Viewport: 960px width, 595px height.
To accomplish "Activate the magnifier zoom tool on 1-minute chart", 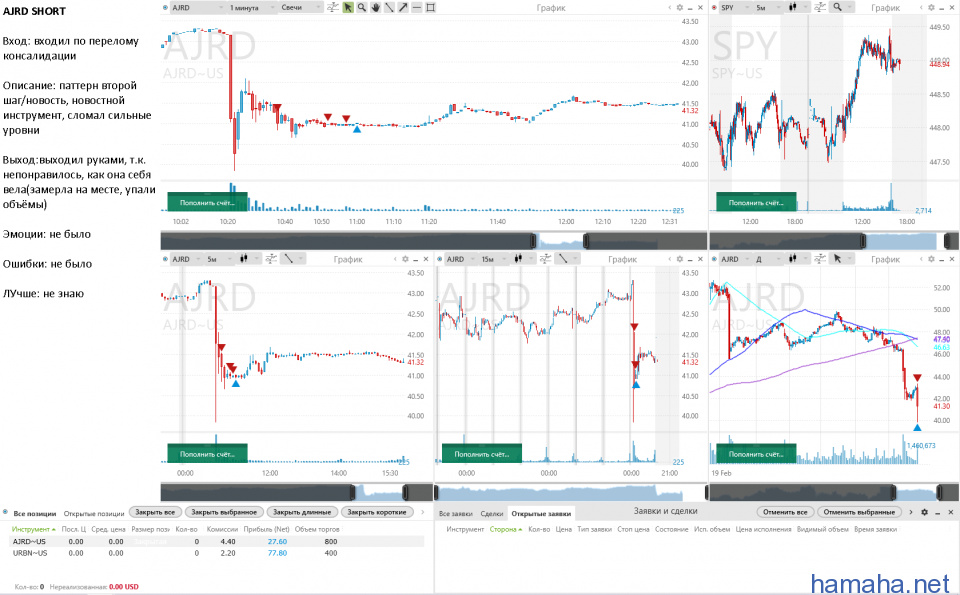I will (362, 7).
